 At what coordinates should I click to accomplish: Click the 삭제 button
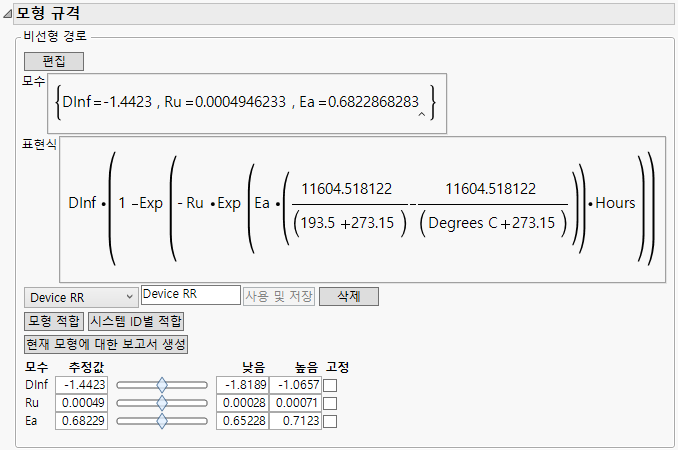349,297
